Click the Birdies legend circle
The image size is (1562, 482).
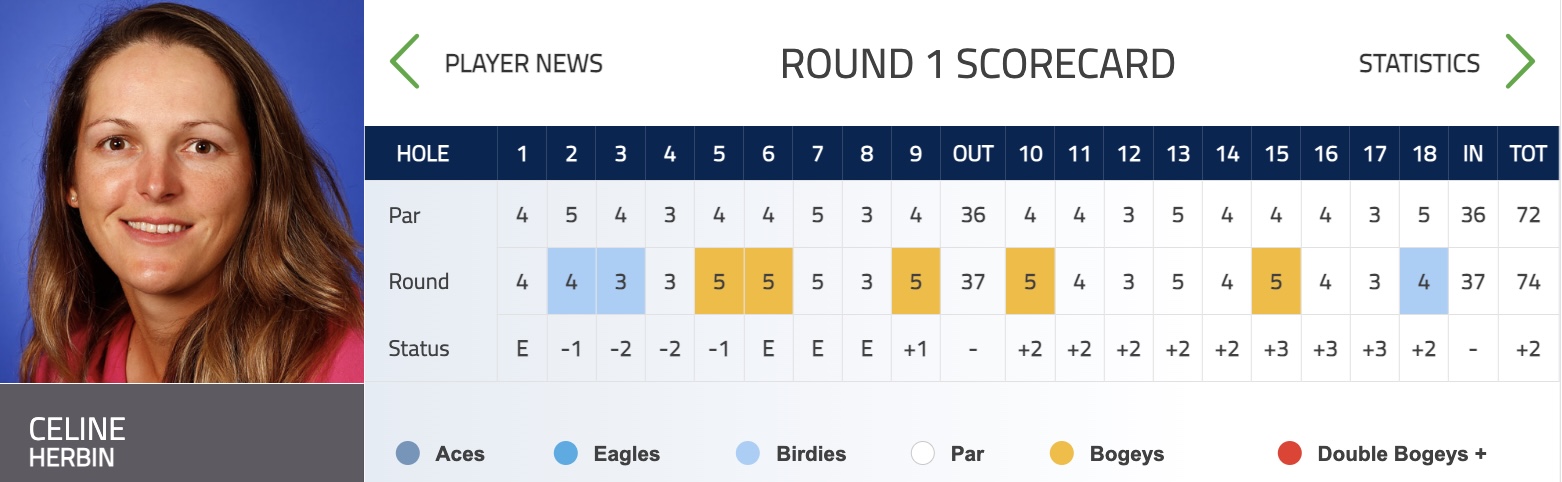(748, 454)
